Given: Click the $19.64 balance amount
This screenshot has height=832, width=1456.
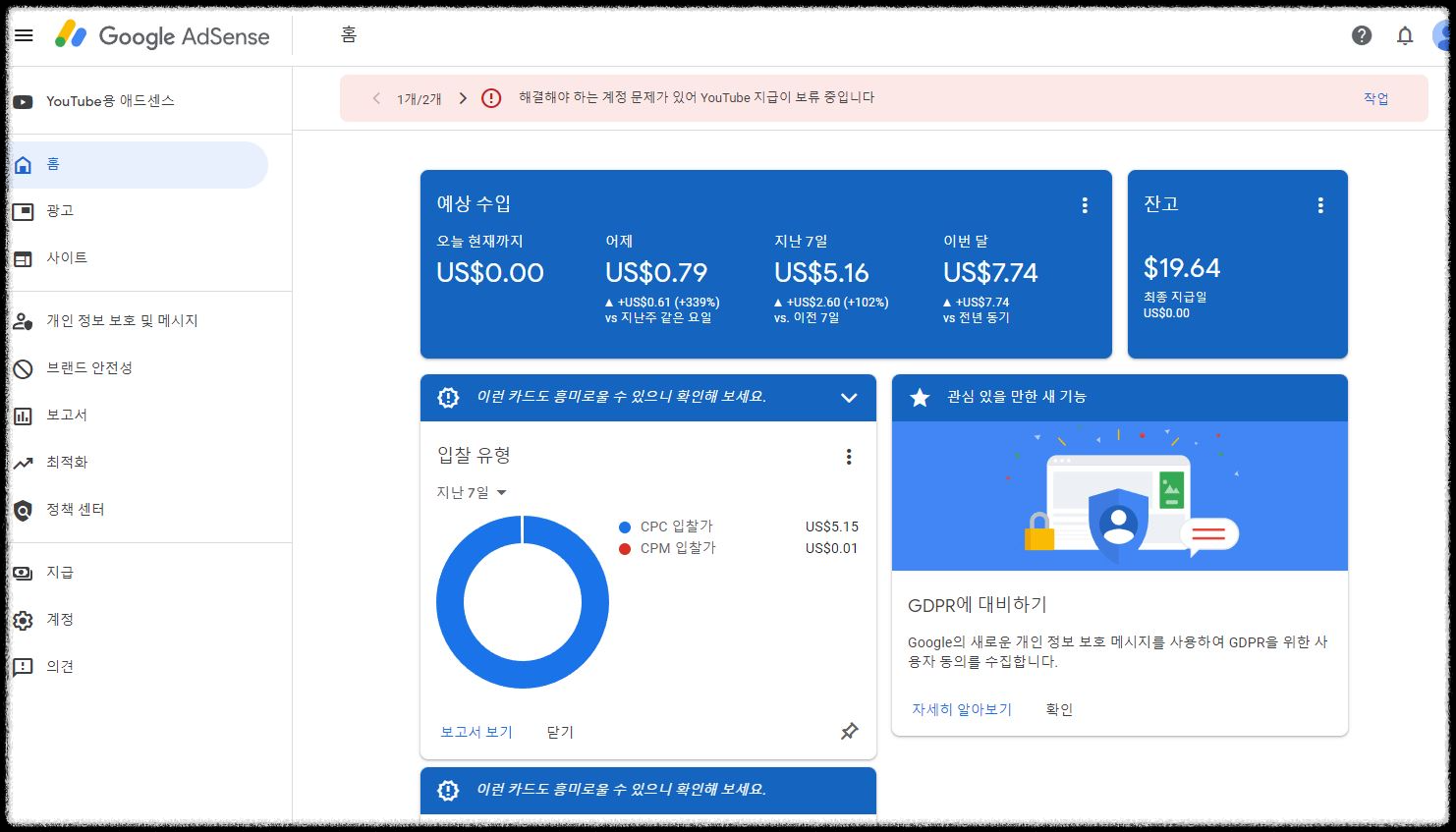Looking at the screenshot, I should 1182,267.
